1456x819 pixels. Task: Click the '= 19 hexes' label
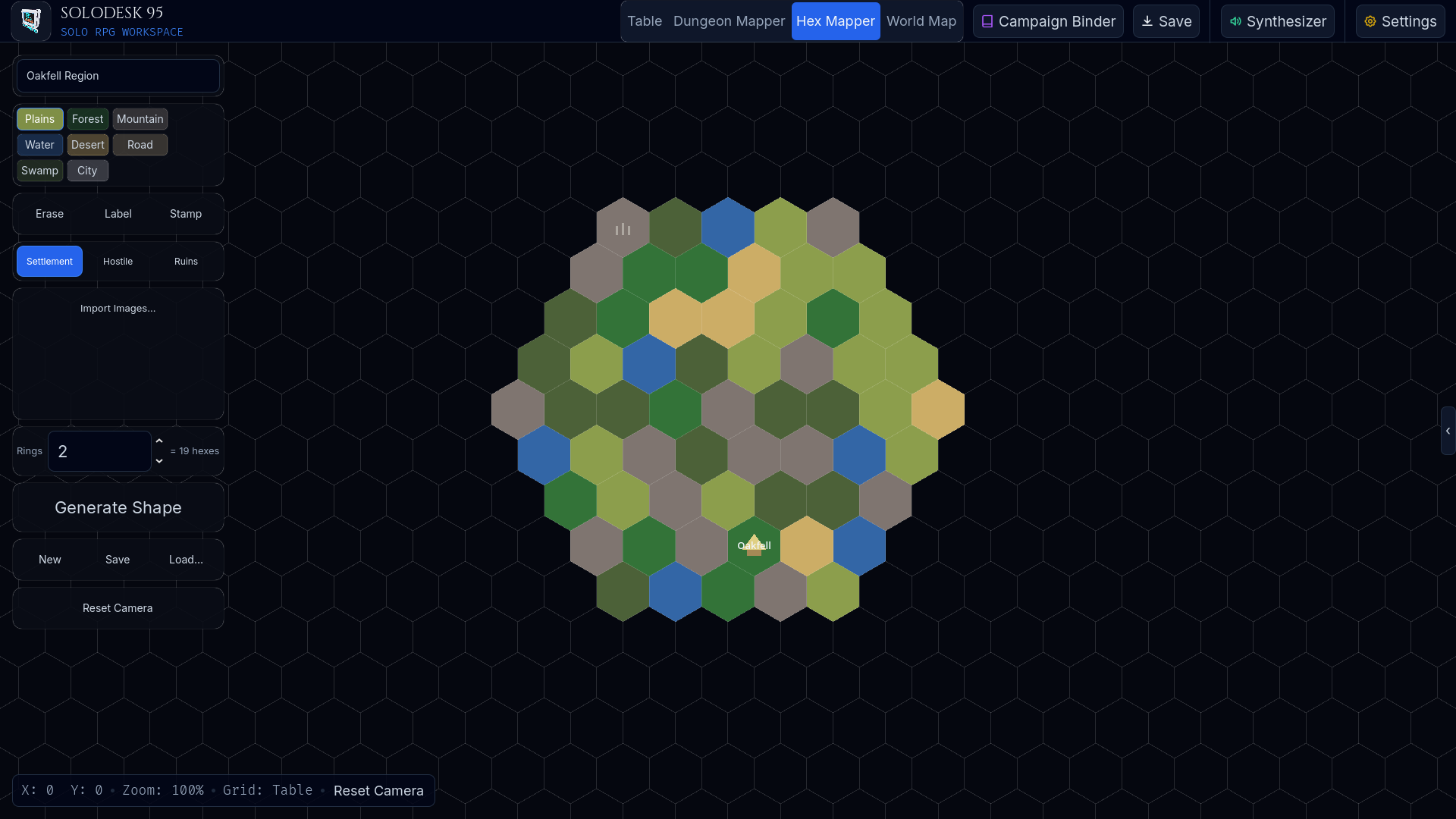click(195, 451)
